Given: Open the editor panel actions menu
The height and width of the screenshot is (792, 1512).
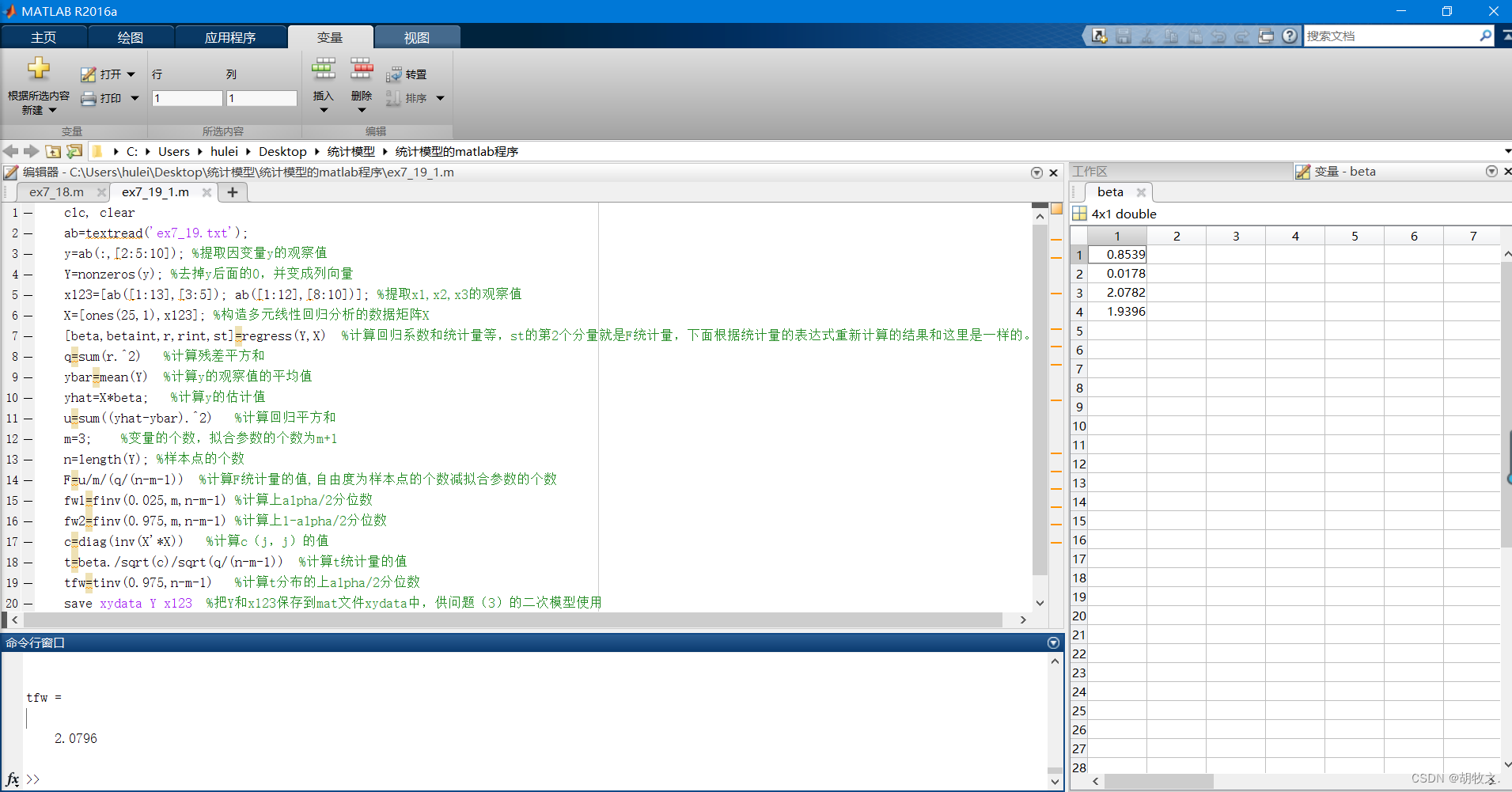Looking at the screenshot, I should [x=1036, y=172].
